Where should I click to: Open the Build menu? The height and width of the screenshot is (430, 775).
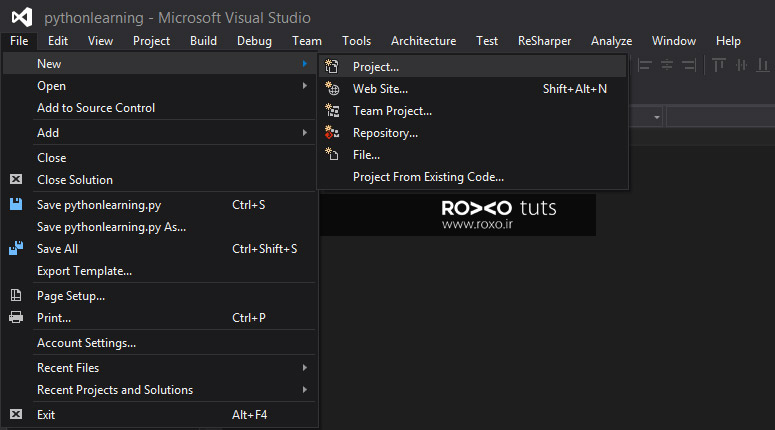pyautogui.click(x=203, y=41)
